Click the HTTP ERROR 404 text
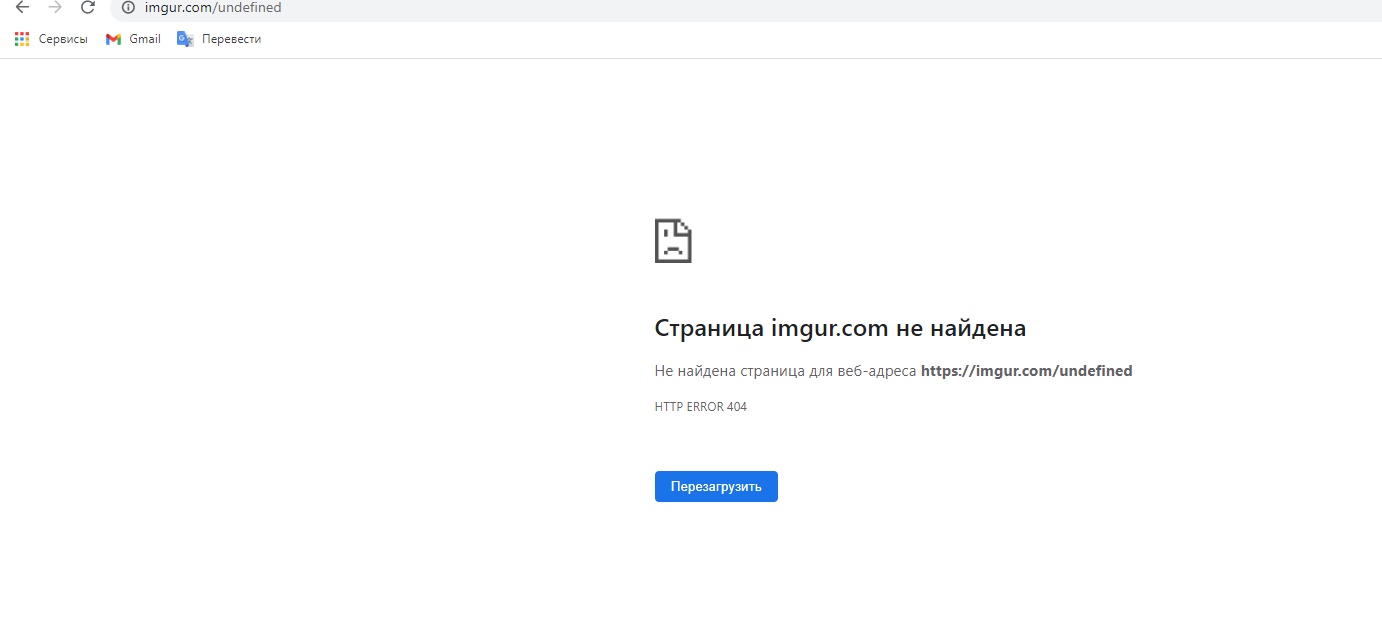The image size is (1382, 643). (700, 407)
